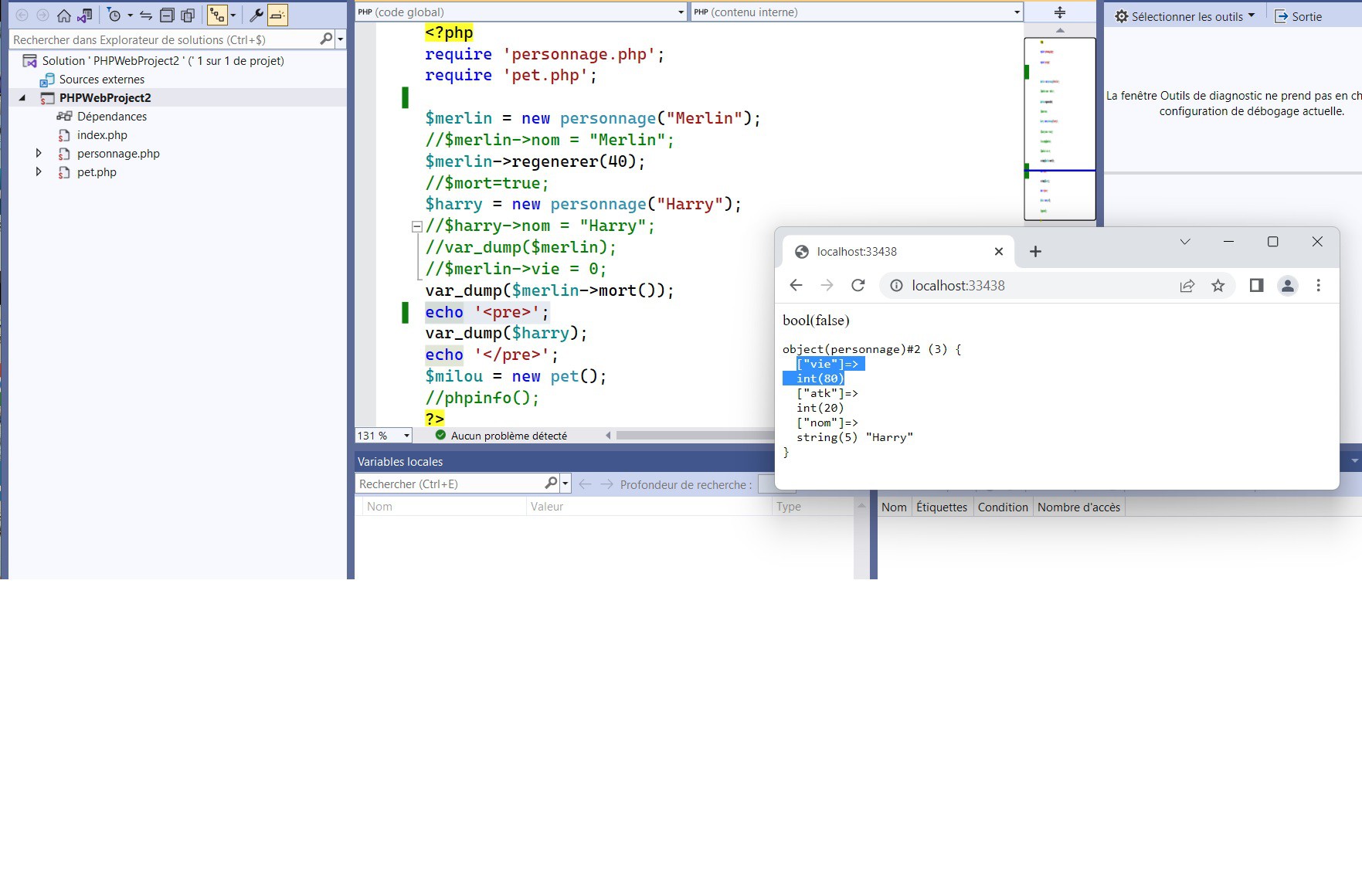Expand the pet.php file node
This screenshot has height=896, width=1362.
39,172
